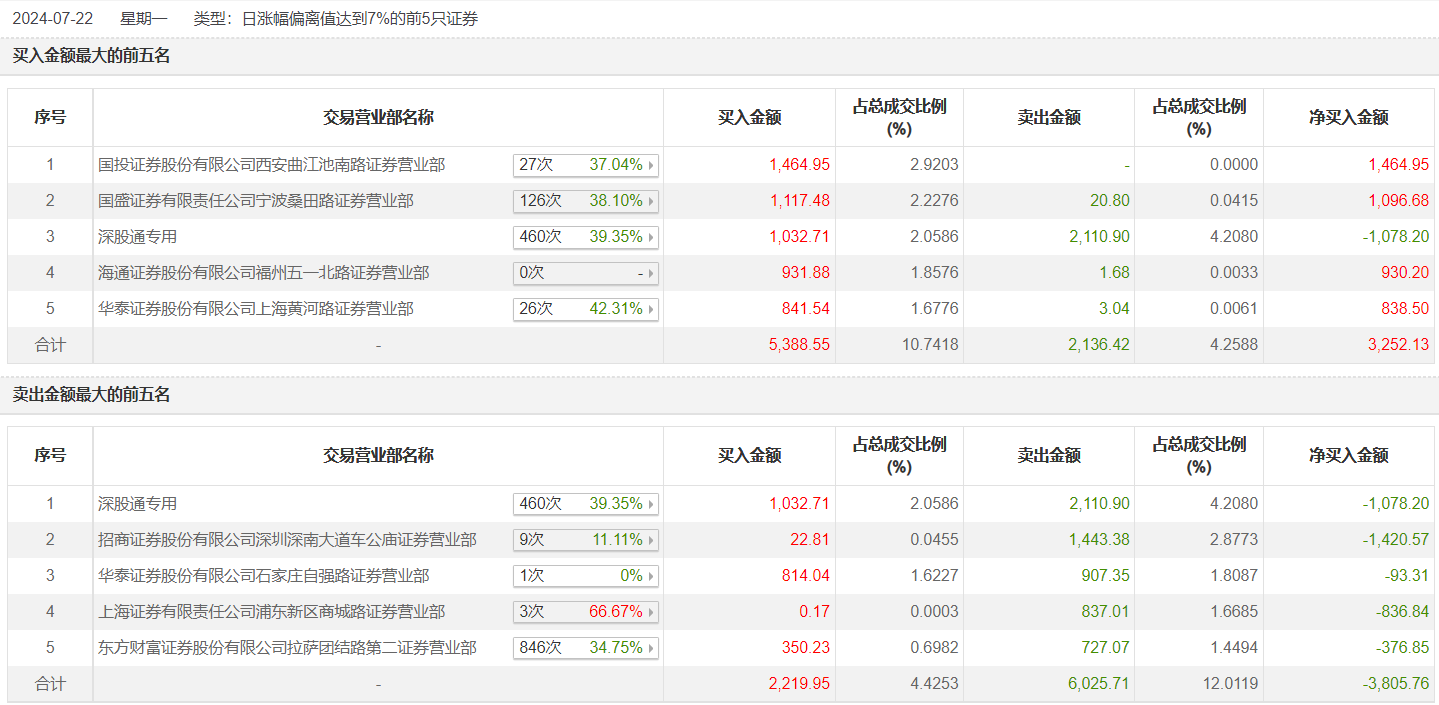Open 招商证券深圳深南大道车公庙证券营业部 link
This screenshot has height=705, width=1439.
point(288,540)
